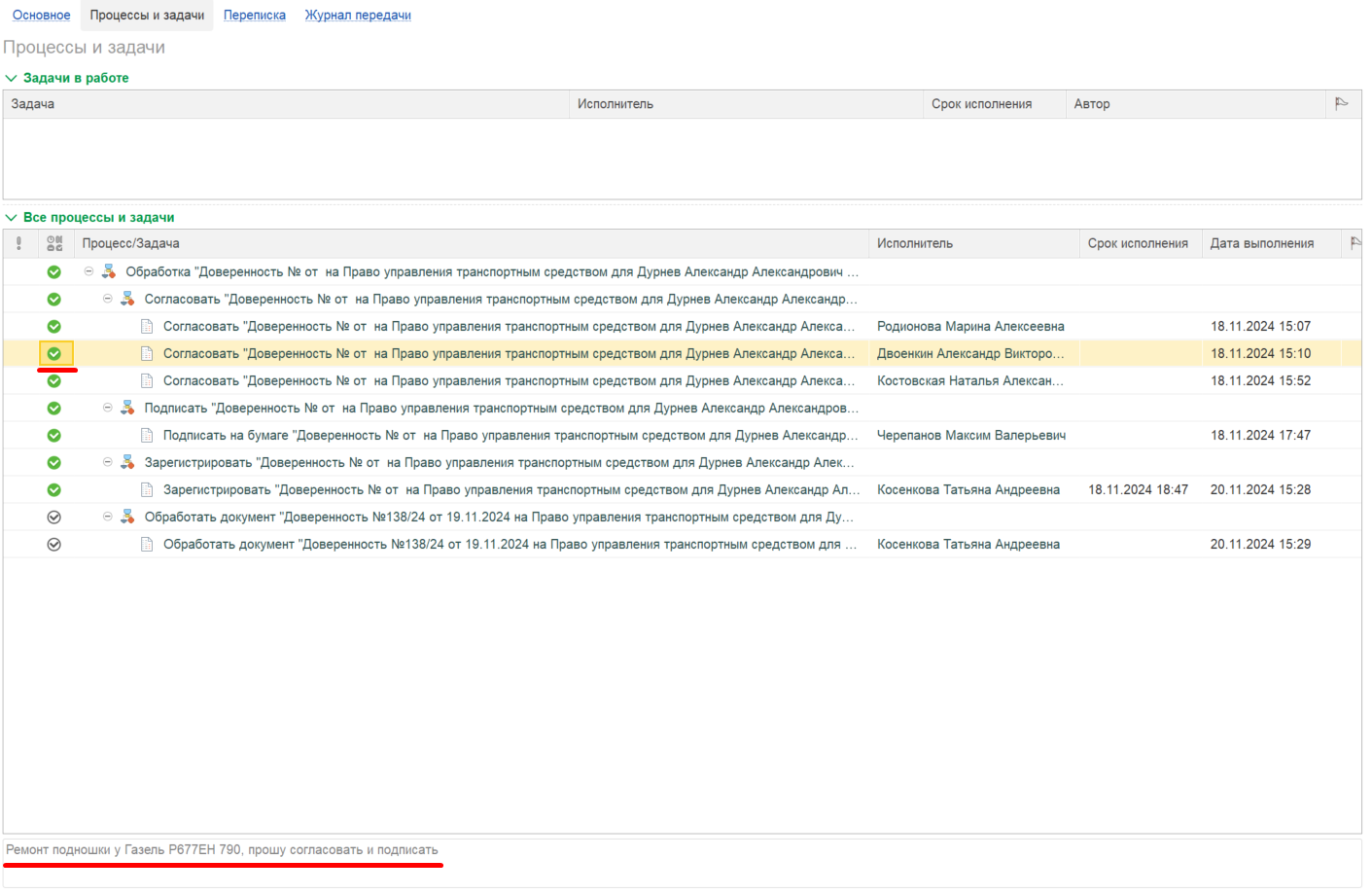1372x894 pixels.
Task: Collapse the root Обработка "Доверенность tree node
Action: coord(88,271)
